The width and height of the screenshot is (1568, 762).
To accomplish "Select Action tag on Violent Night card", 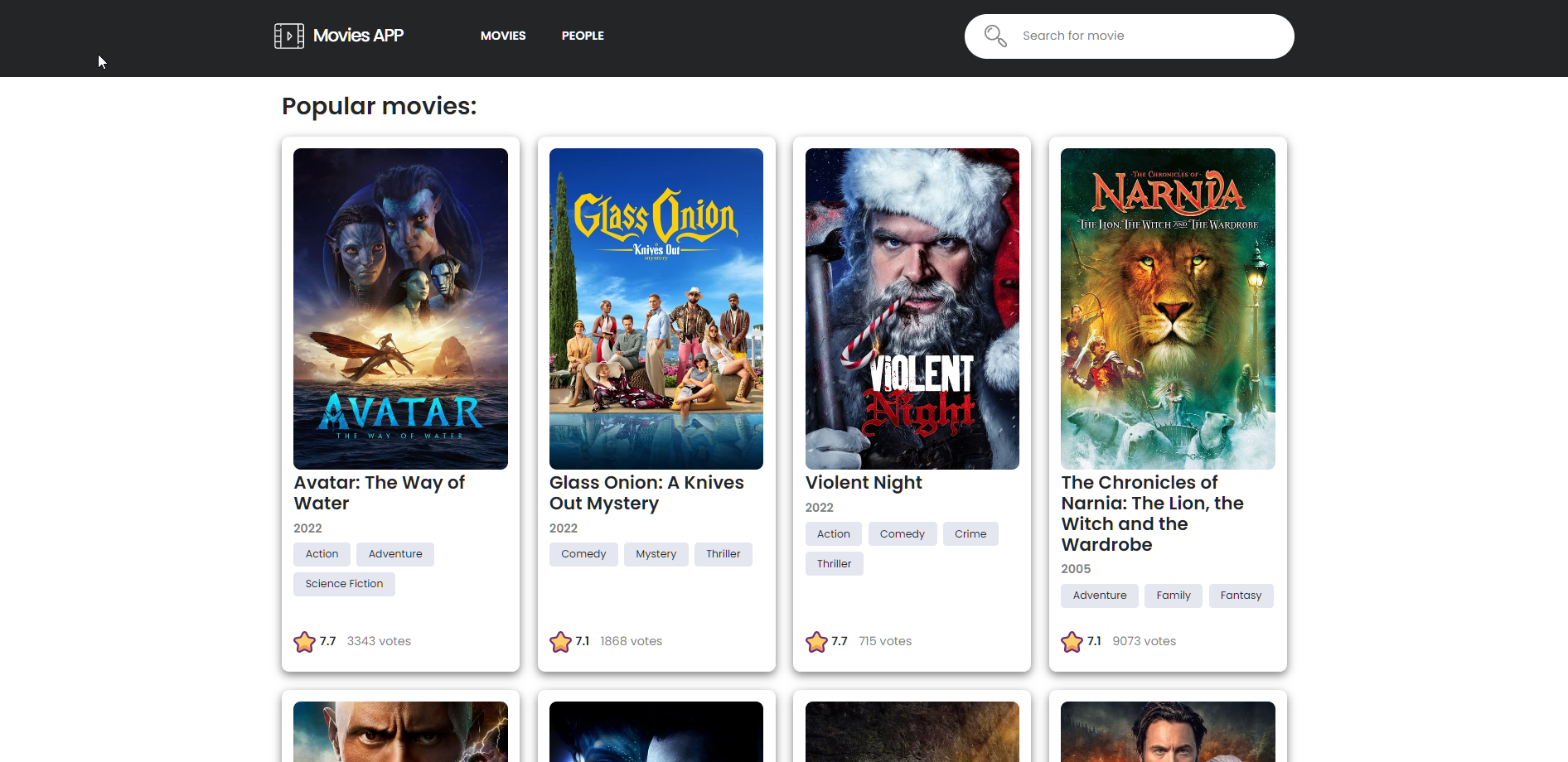I will click(834, 534).
